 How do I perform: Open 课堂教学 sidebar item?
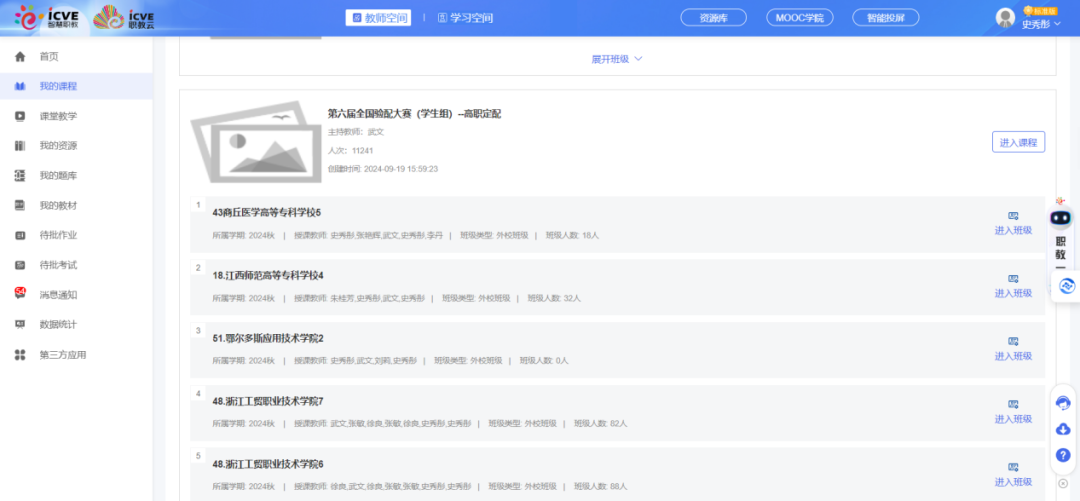pyautogui.click(x=58, y=116)
